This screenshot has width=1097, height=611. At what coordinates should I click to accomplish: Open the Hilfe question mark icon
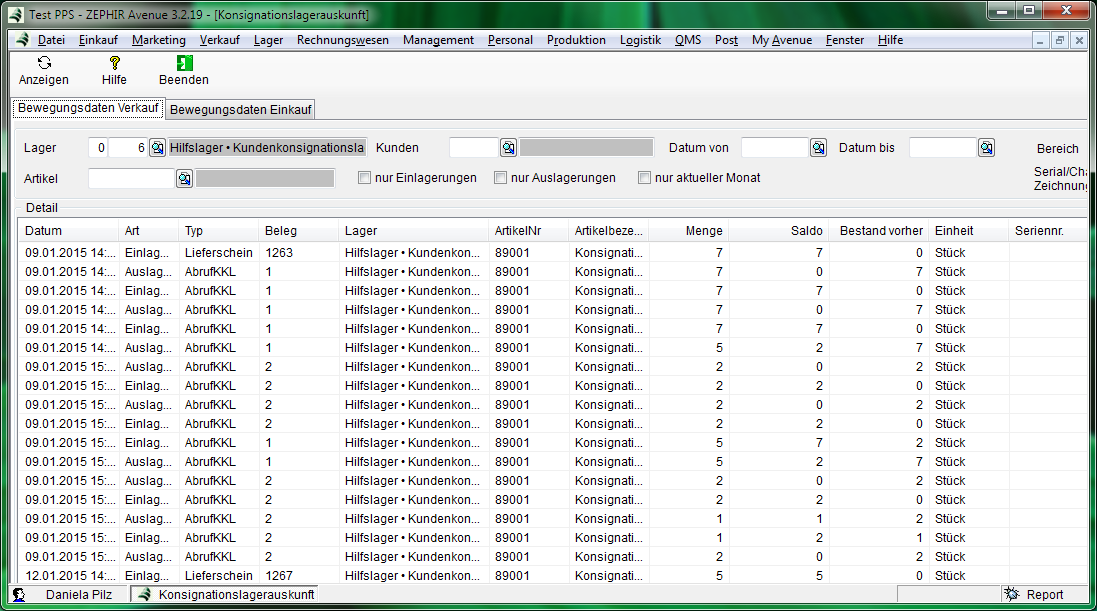114,63
